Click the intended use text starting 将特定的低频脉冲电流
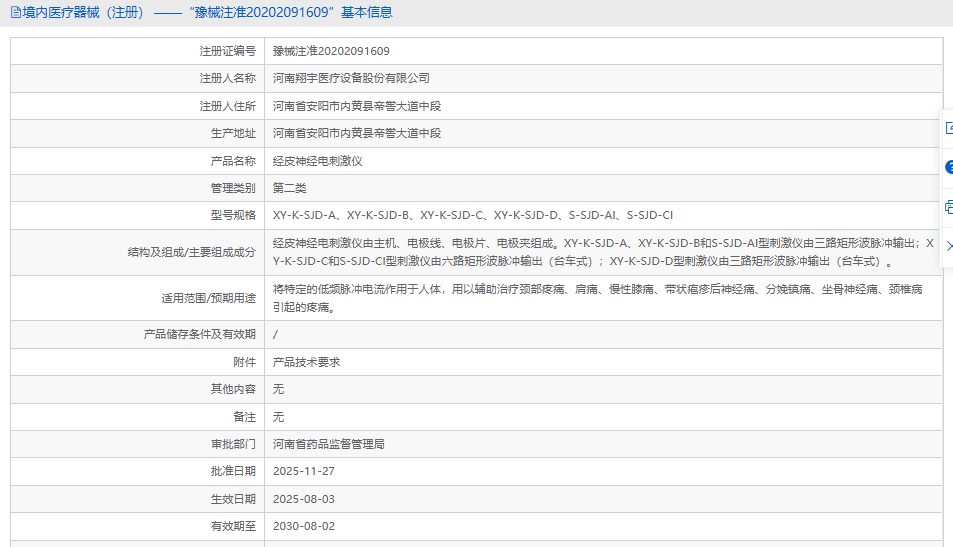 tap(597, 298)
